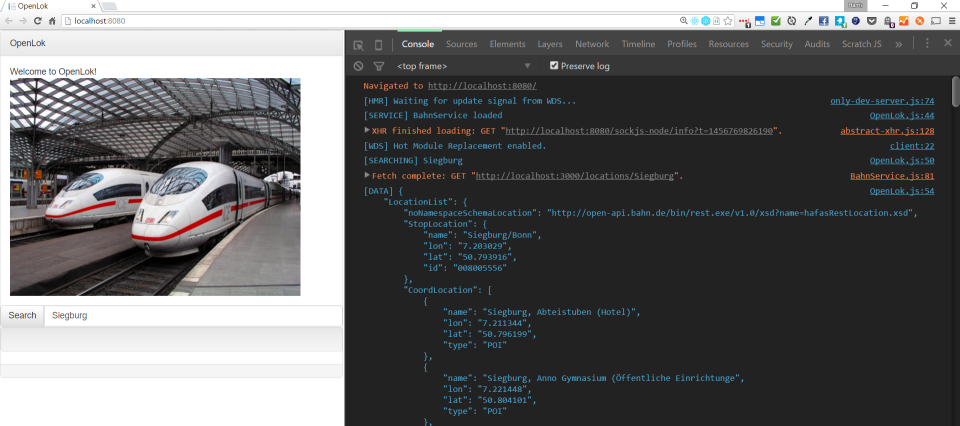Switch to the Network tab
960x426 pixels.
592,44
